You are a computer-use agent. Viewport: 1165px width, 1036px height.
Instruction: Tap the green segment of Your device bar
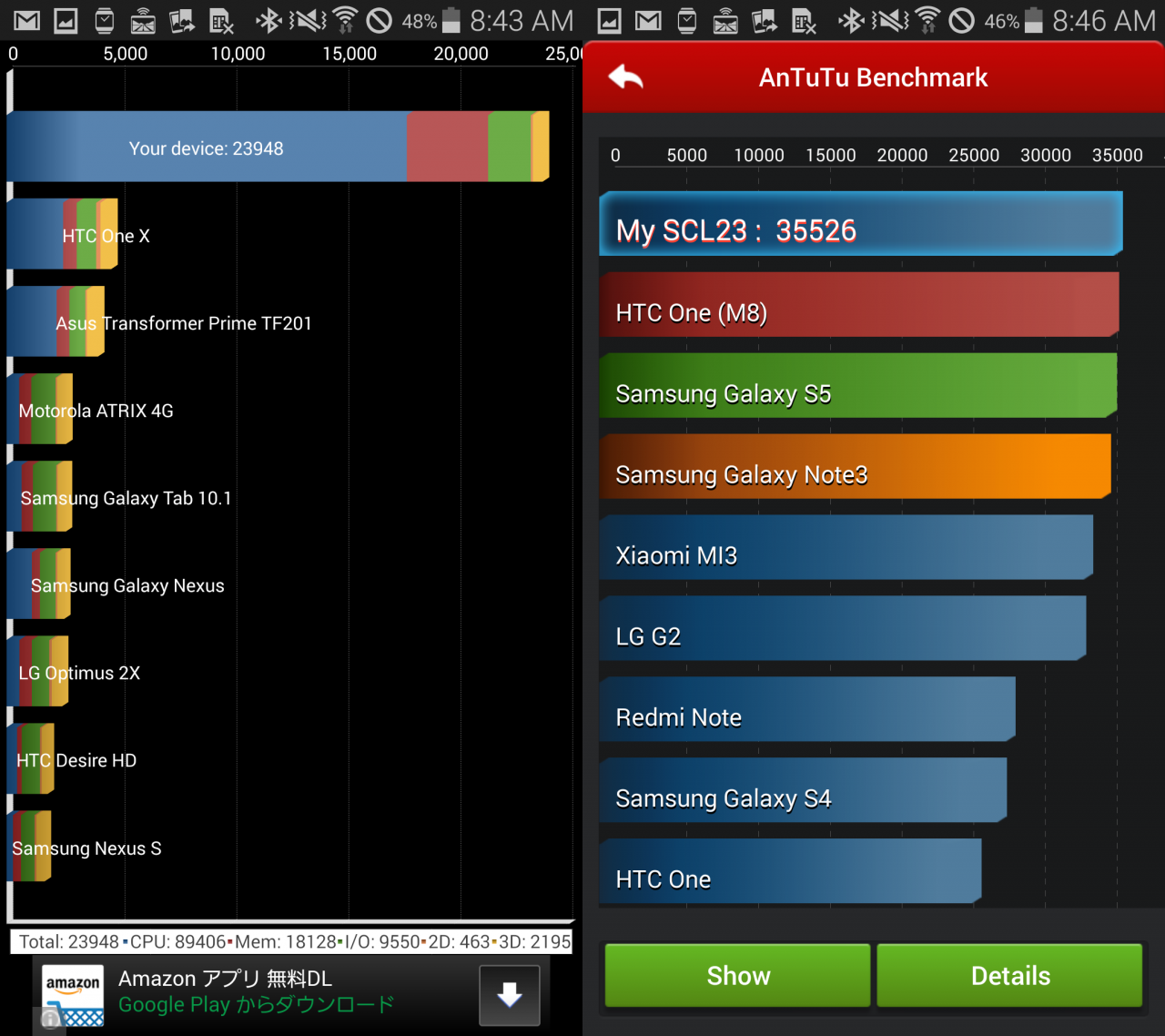tap(510, 147)
